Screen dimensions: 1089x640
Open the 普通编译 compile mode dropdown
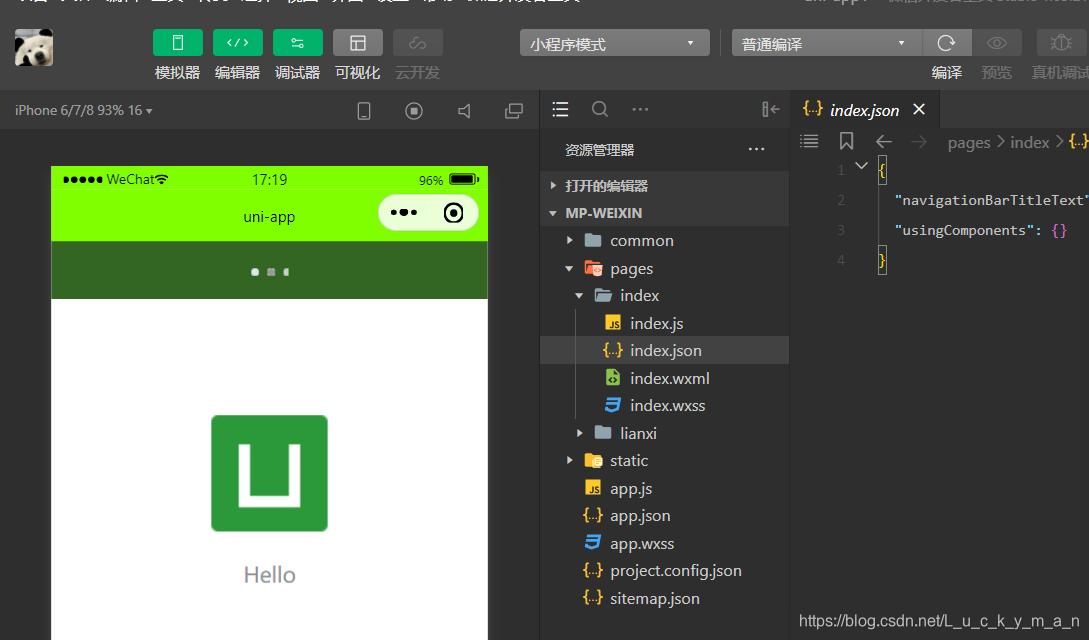tap(826, 43)
